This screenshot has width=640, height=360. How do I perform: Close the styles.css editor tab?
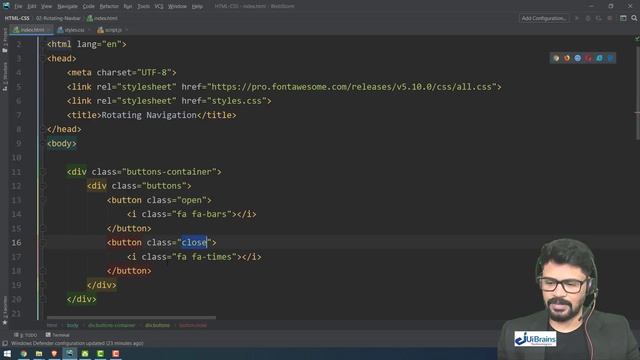coord(89,30)
